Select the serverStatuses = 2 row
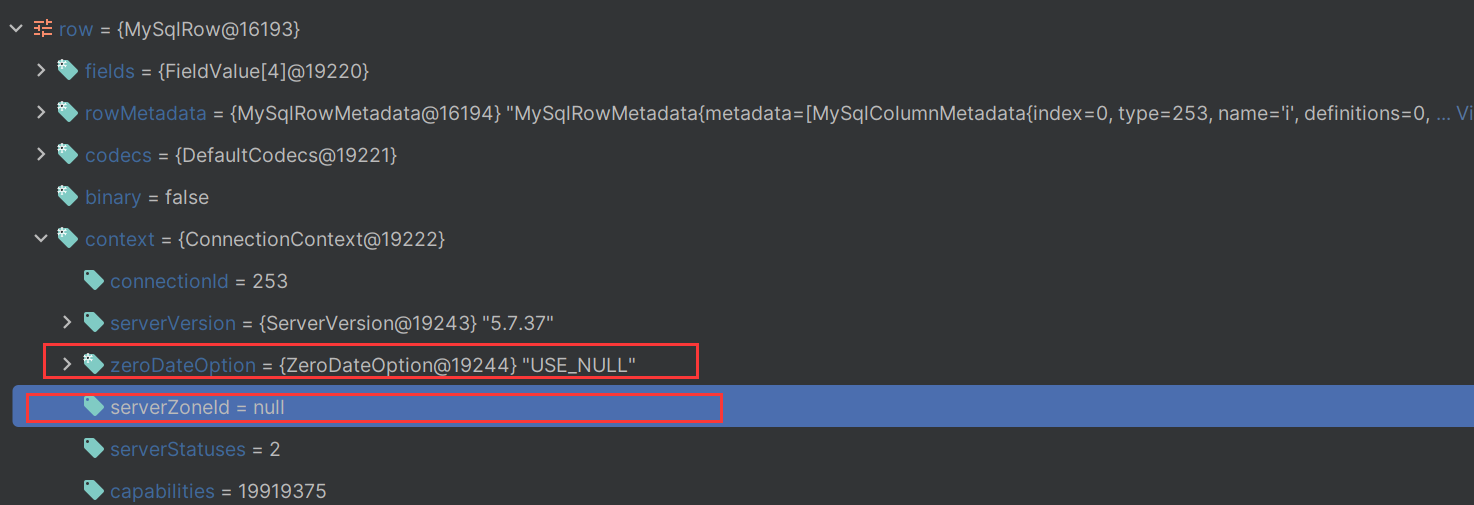Image resolution: width=1474 pixels, height=505 pixels. coord(195,449)
